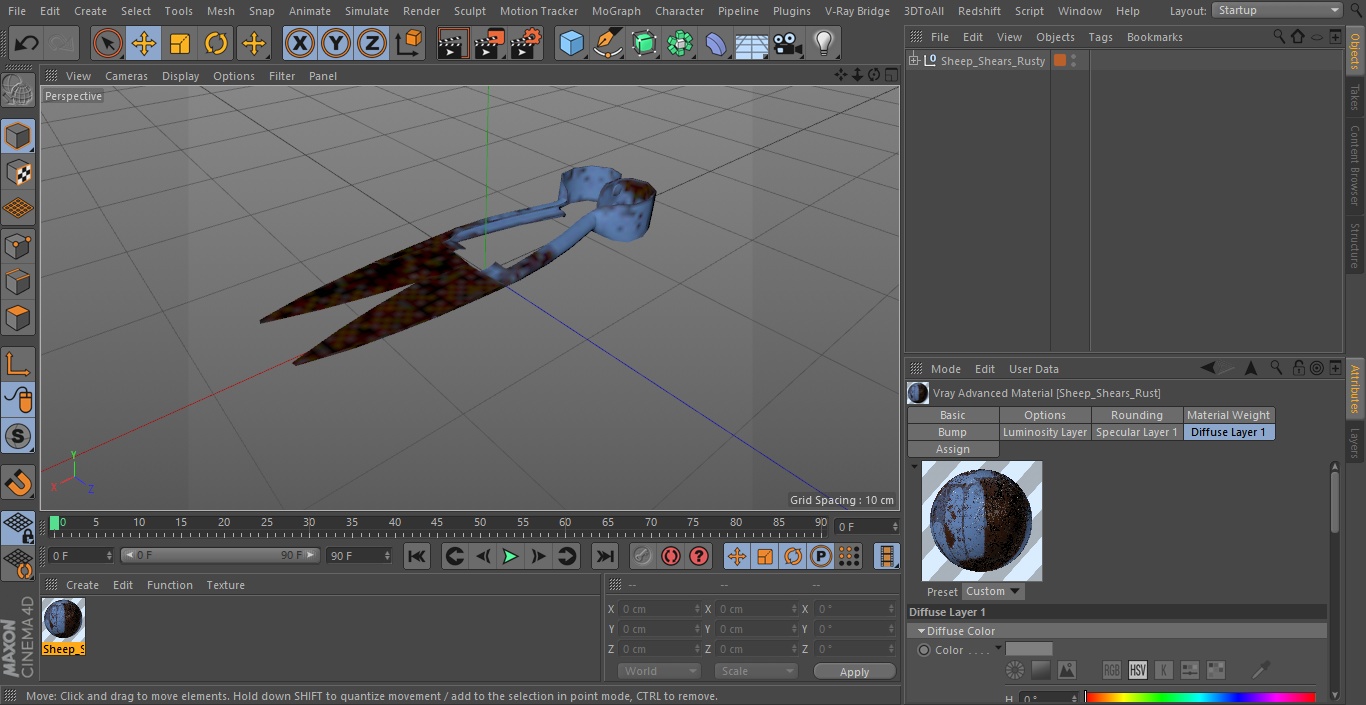Add a camera object
The width and height of the screenshot is (1366, 705).
(787, 44)
